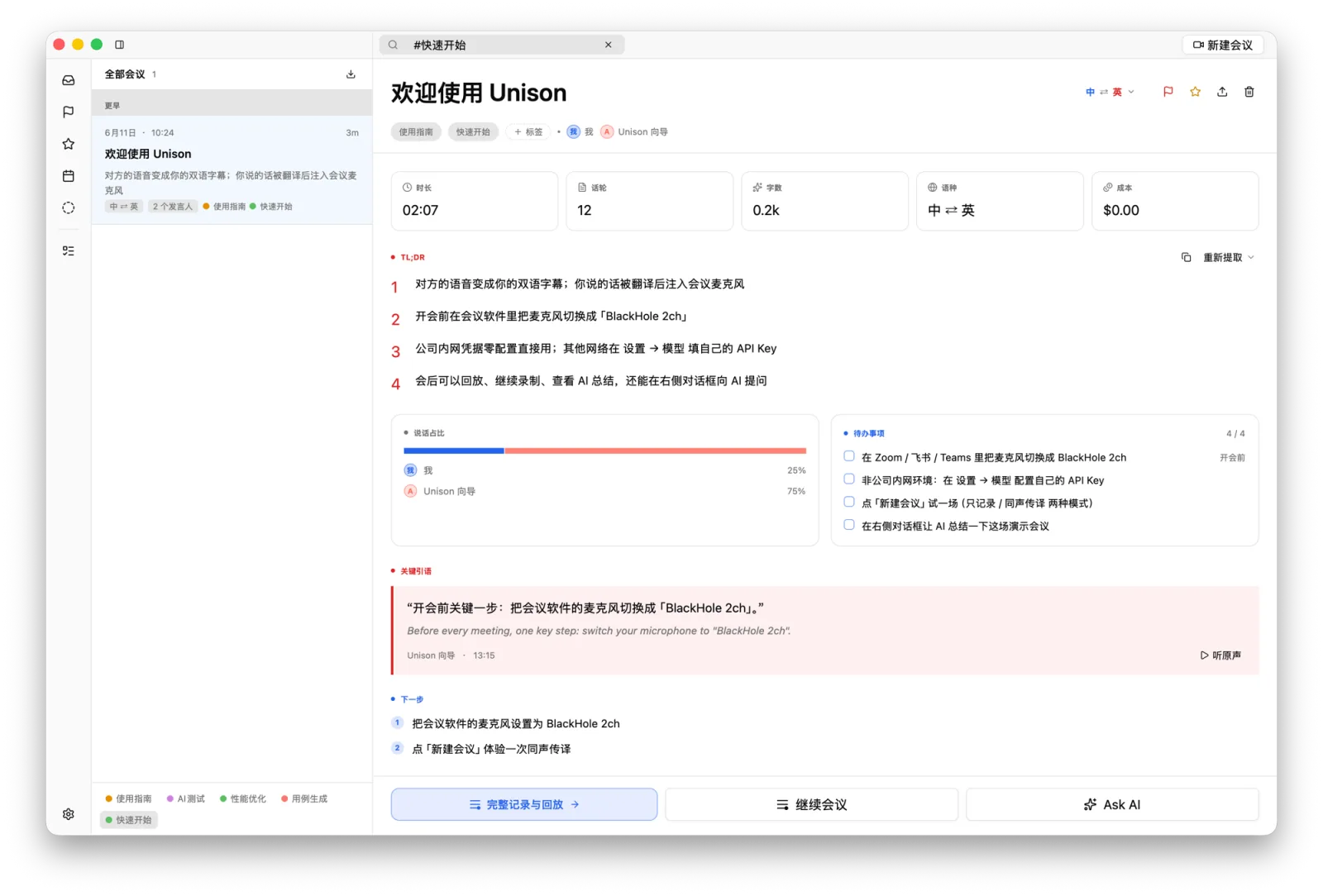1323x896 pixels.
Task: Click the download icon beside 全部会议
Action: click(351, 74)
